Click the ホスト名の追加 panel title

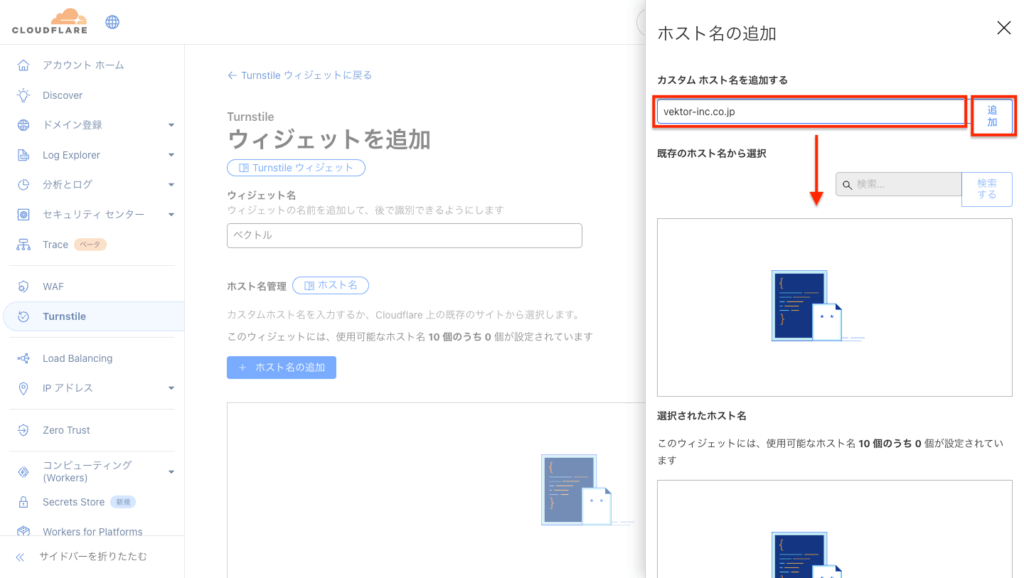pos(716,33)
